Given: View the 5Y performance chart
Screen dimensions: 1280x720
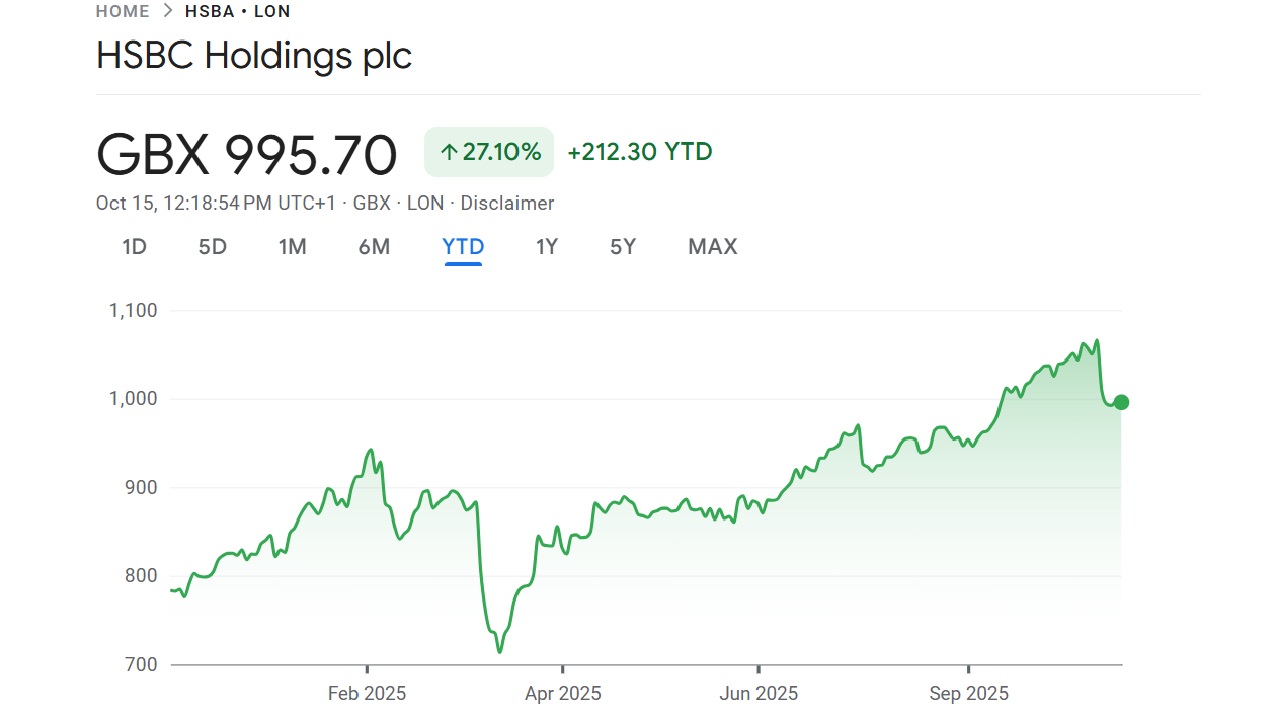Looking at the screenshot, I should tap(622, 246).
